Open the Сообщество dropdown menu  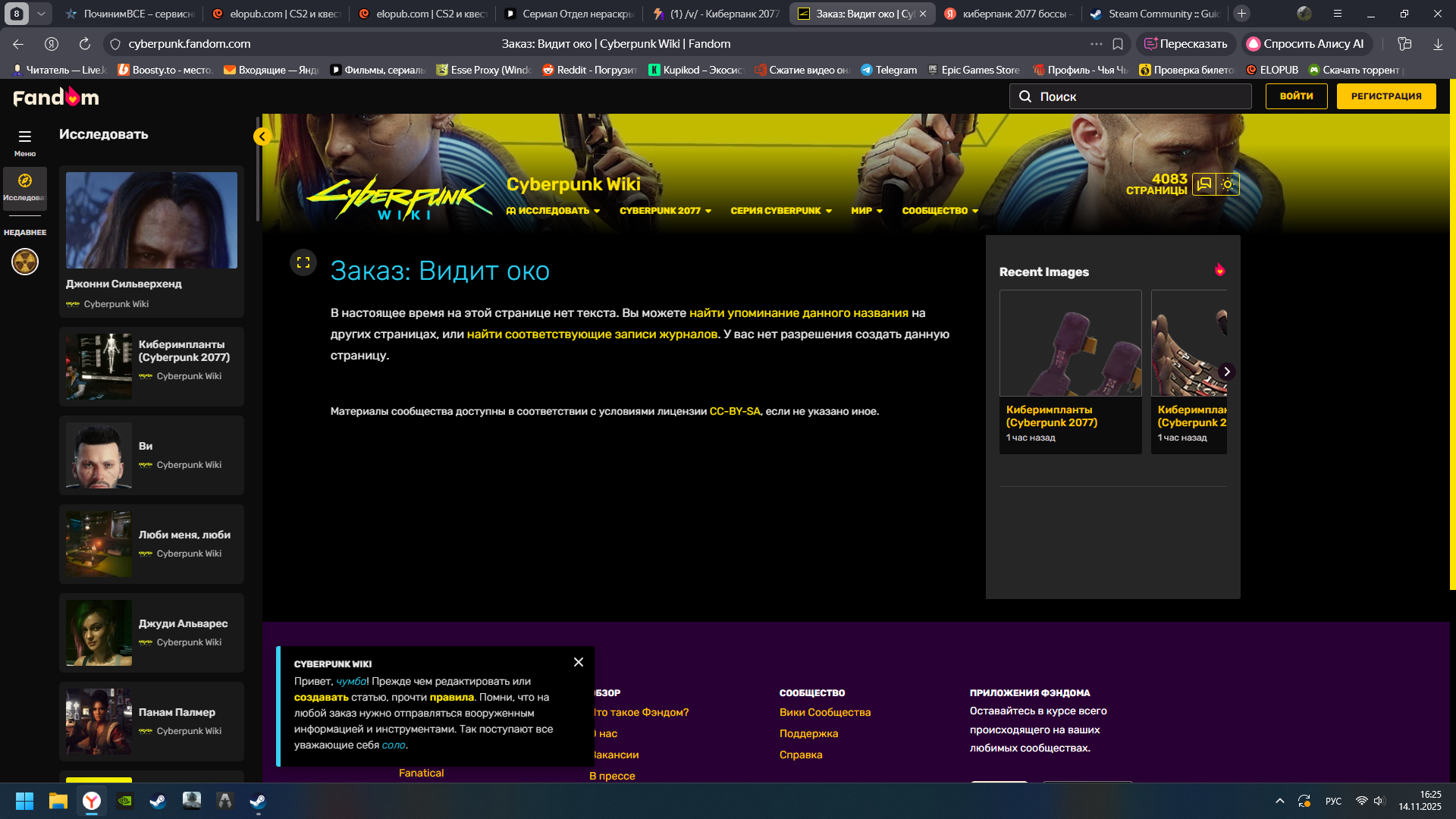pyautogui.click(x=940, y=211)
